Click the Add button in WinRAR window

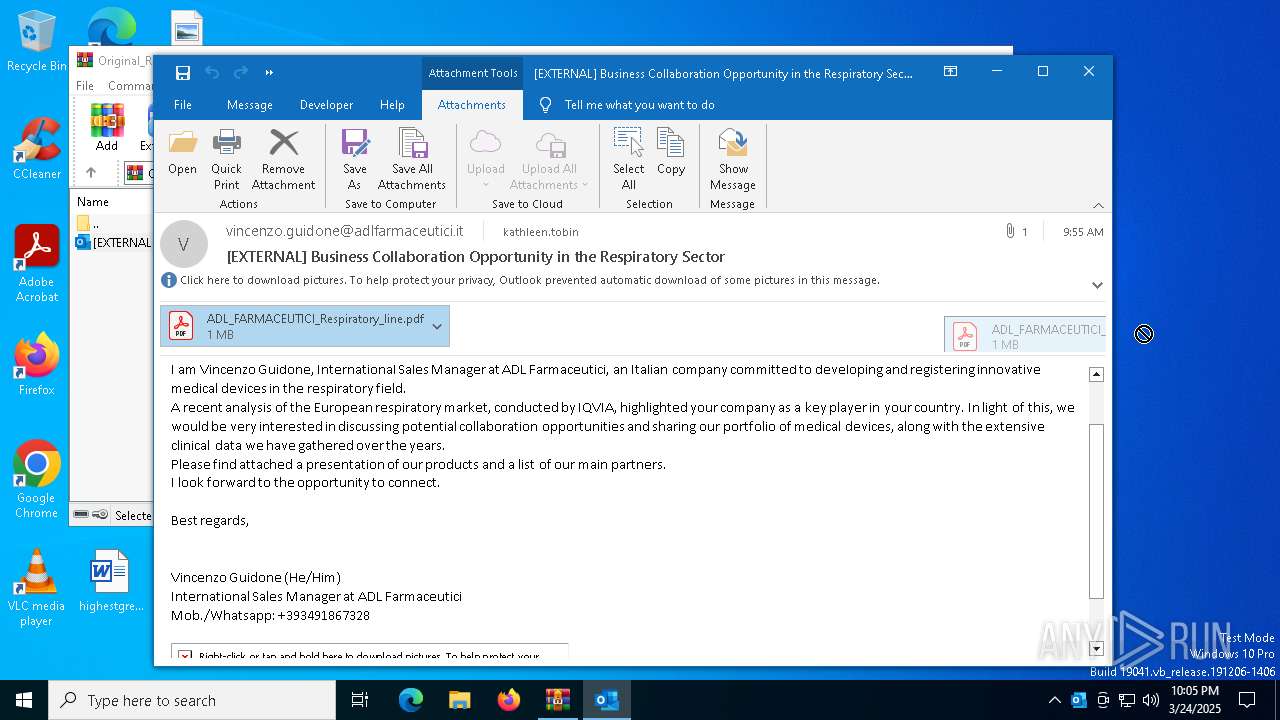tap(107, 128)
